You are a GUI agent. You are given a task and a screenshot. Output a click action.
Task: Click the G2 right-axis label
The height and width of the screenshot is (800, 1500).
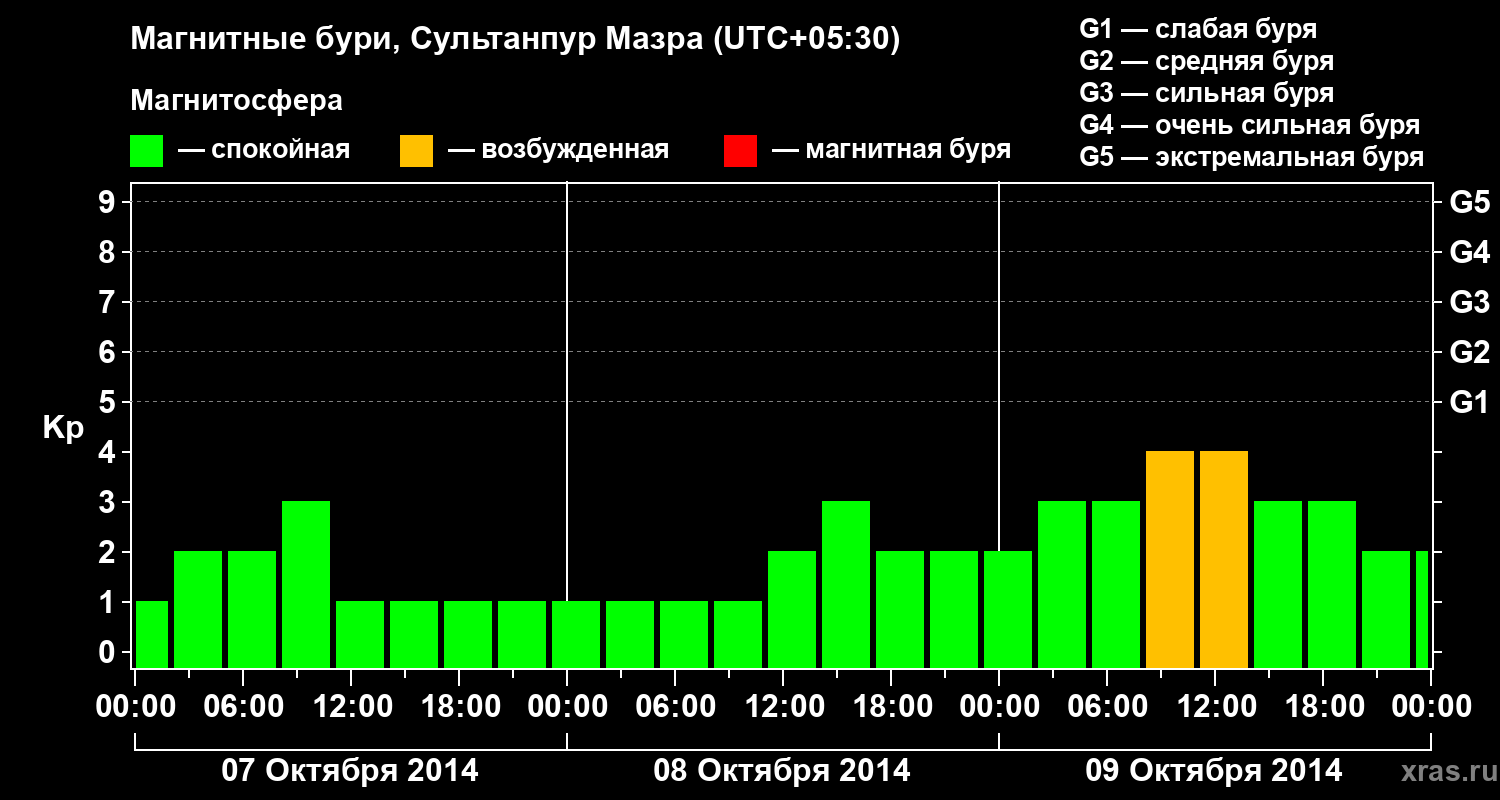click(1469, 352)
